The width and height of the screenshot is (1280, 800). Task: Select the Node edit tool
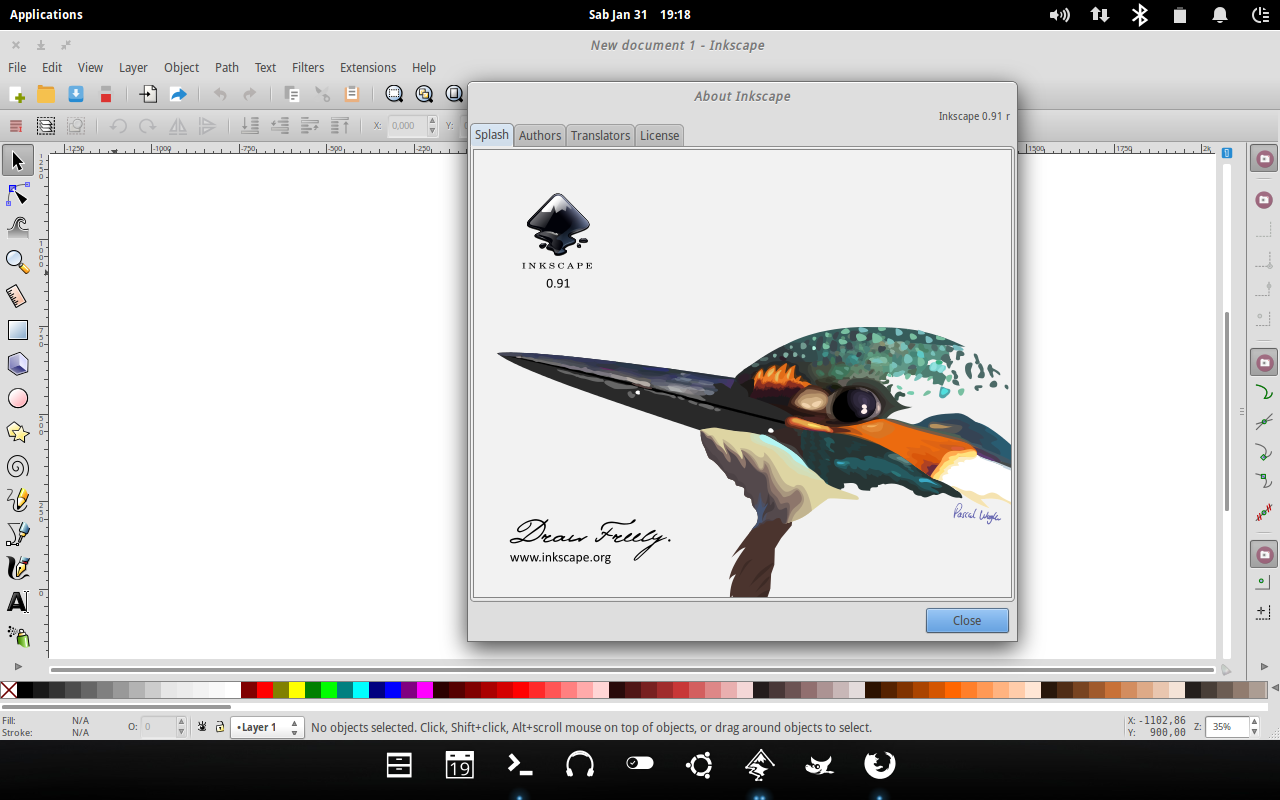pos(17,194)
